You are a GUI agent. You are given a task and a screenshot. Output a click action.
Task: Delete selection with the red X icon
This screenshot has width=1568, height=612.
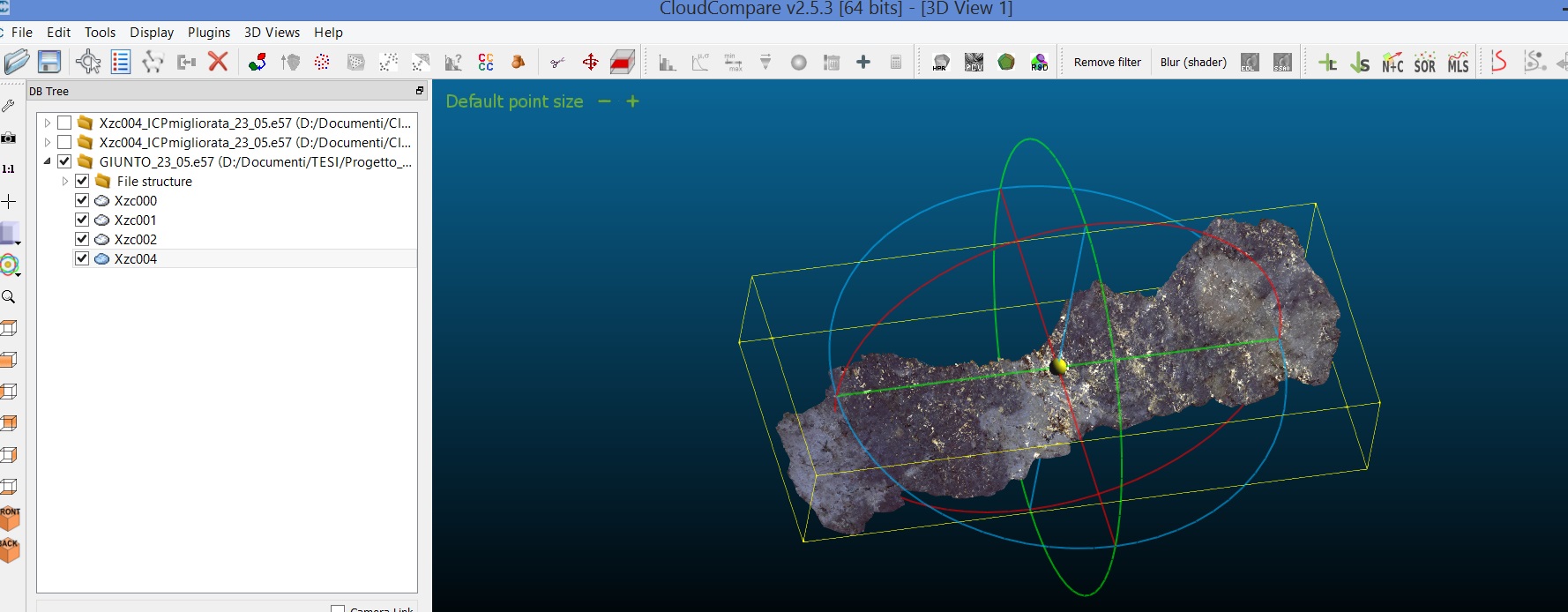218,62
